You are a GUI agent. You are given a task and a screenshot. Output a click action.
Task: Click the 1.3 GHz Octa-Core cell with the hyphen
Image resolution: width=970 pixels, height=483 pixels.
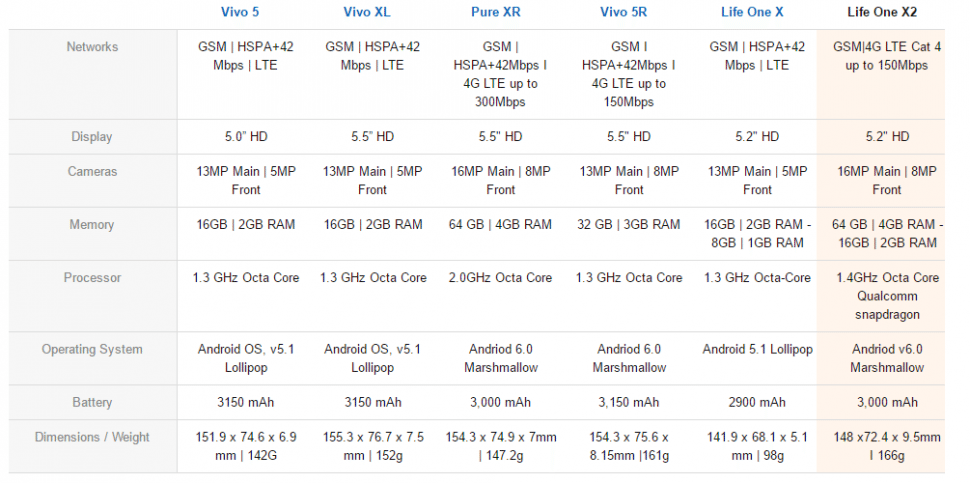click(x=757, y=278)
